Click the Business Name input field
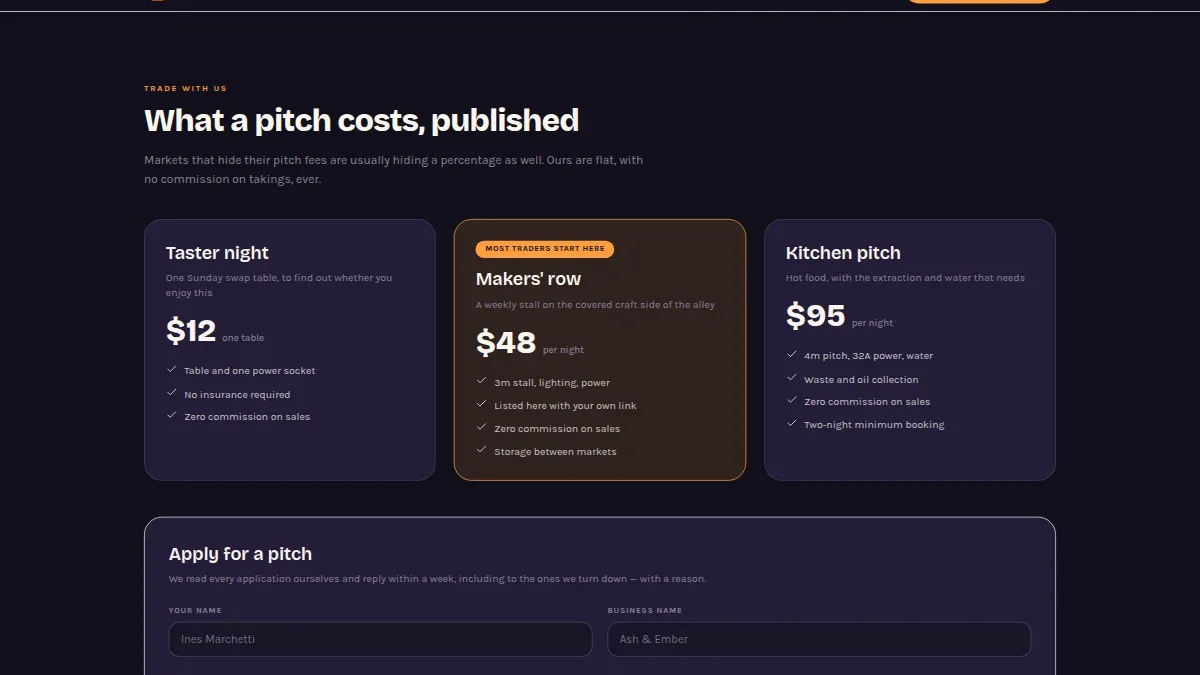 click(x=819, y=639)
